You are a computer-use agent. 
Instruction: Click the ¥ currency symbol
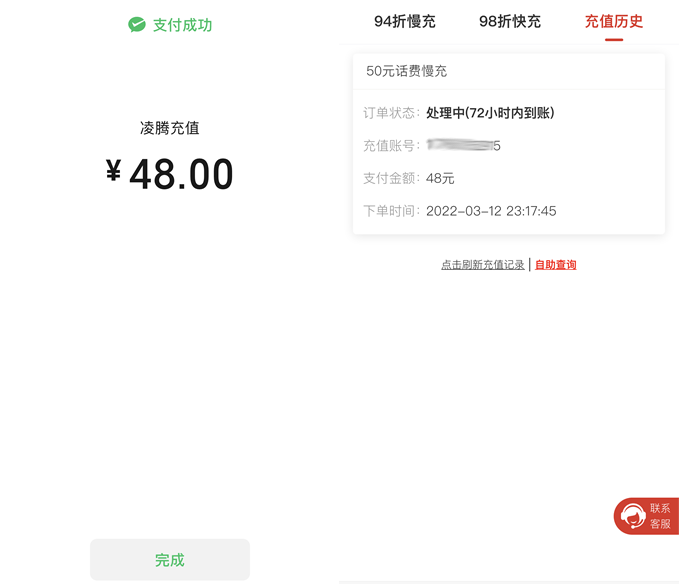tap(114, 172)
